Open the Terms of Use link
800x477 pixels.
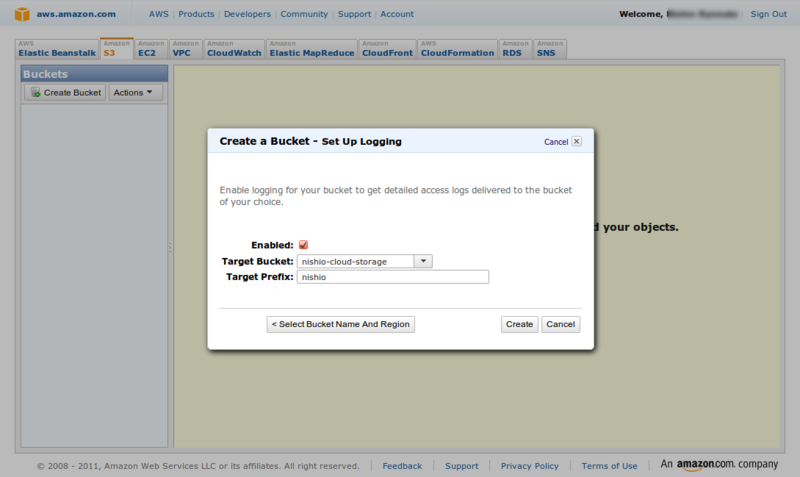coord(609,466)
